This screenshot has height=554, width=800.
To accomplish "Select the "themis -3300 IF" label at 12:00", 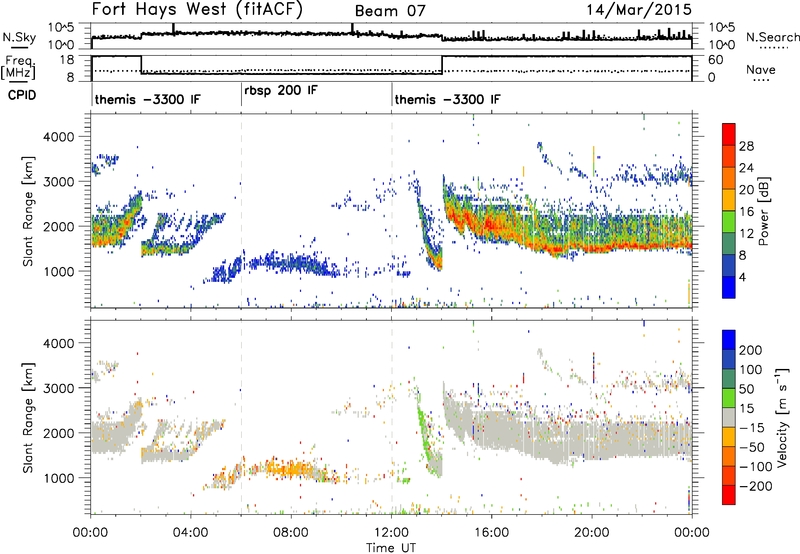I will [x=447, y=99].
